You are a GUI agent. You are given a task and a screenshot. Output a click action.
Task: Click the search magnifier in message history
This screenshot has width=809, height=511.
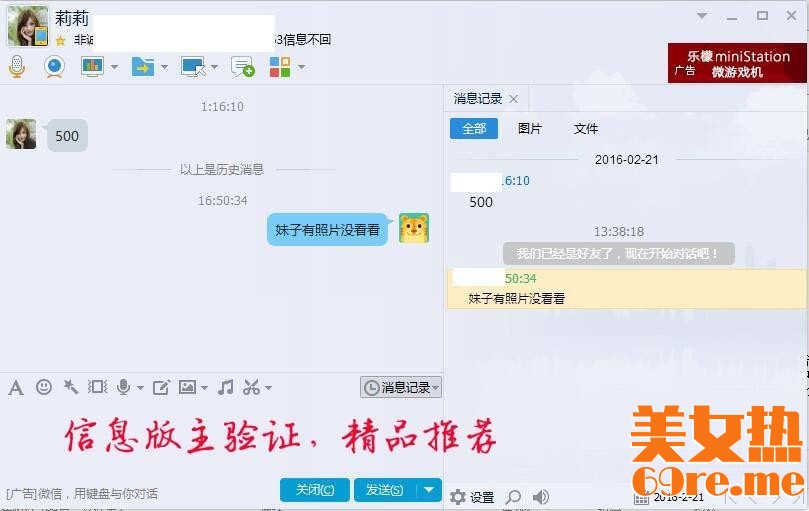pos(513,497)
